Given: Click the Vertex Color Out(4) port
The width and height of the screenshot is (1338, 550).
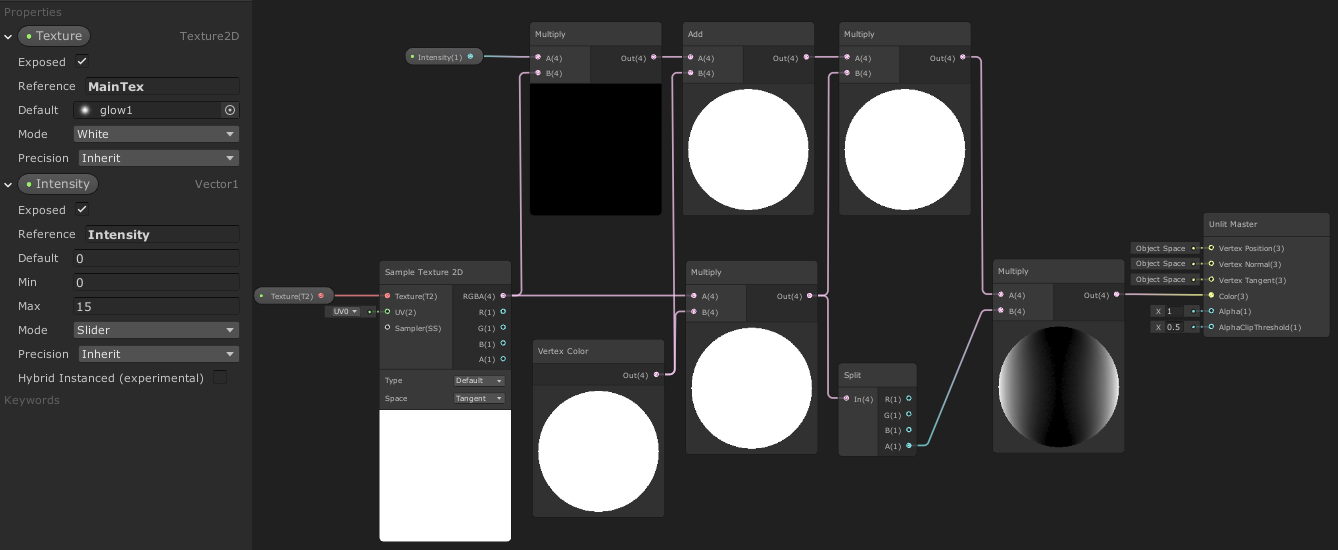Looking at the screenshot, I should tap(656, 375).
